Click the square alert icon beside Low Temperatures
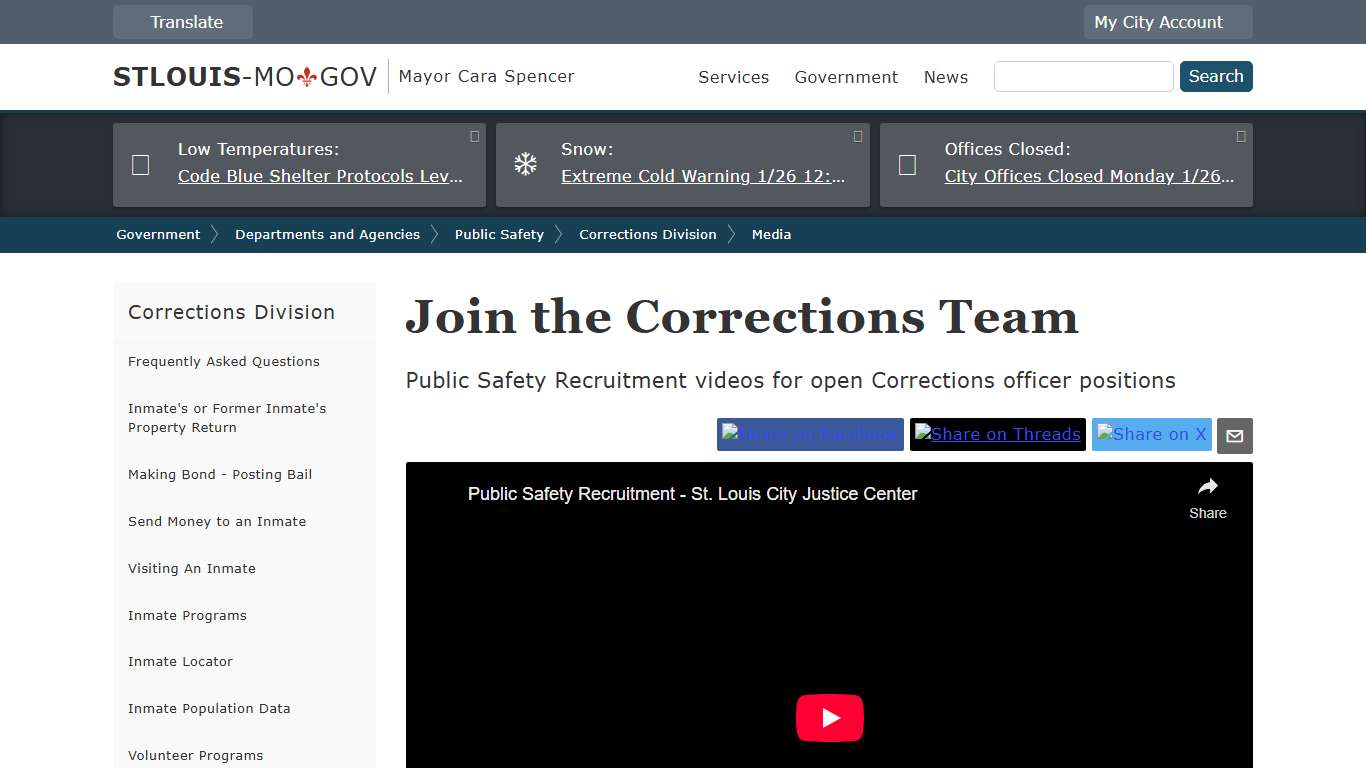 [140, 164]
